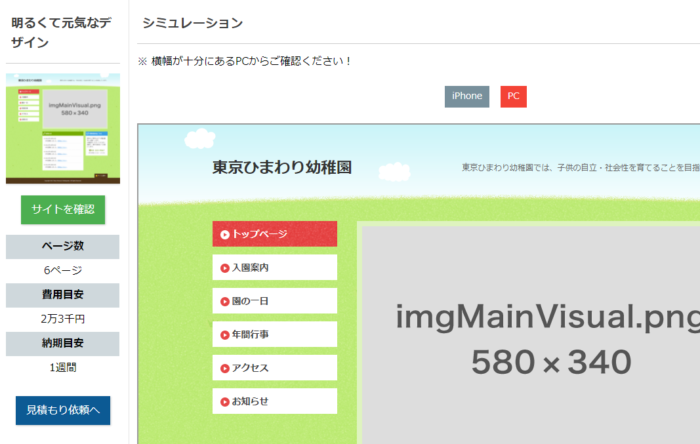Click the blue 見積もり依頼へ button
The width and height of the screenshot is (700, 444).
[63, 410]
